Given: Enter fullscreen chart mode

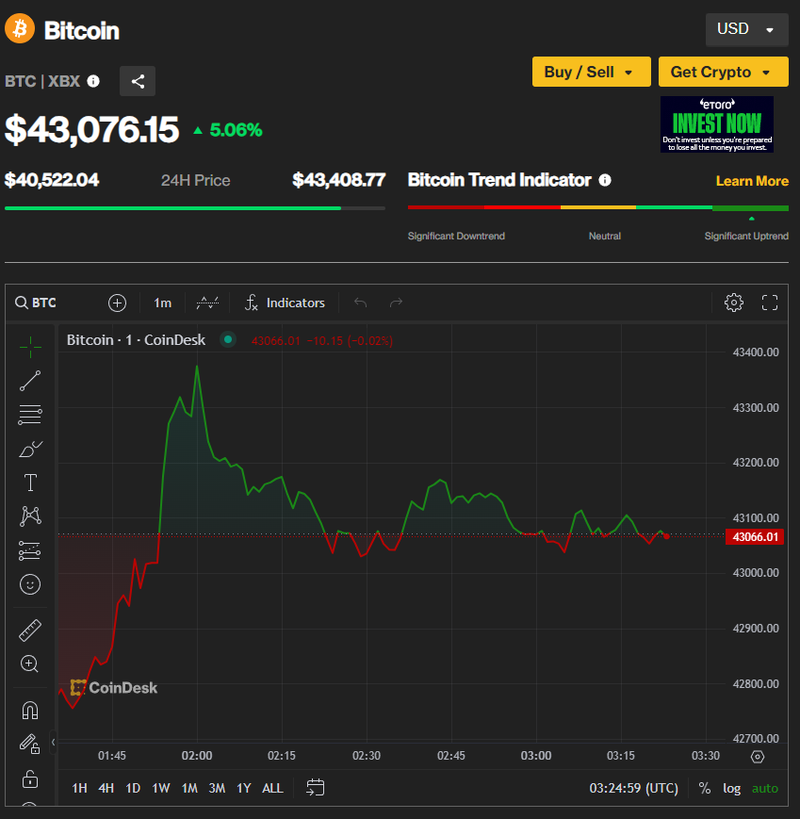Looking at the screenshot, I should [x=769, y=302].
